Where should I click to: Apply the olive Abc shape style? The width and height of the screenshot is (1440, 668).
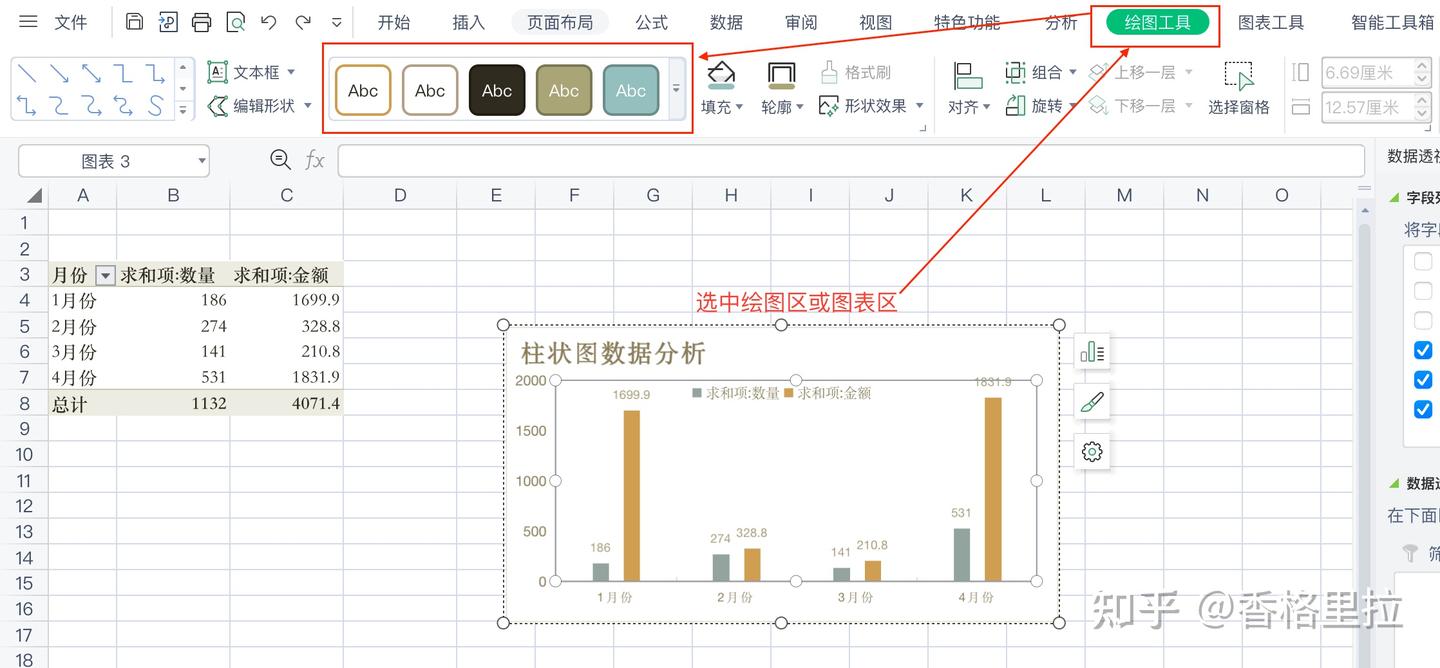point(564,90)
